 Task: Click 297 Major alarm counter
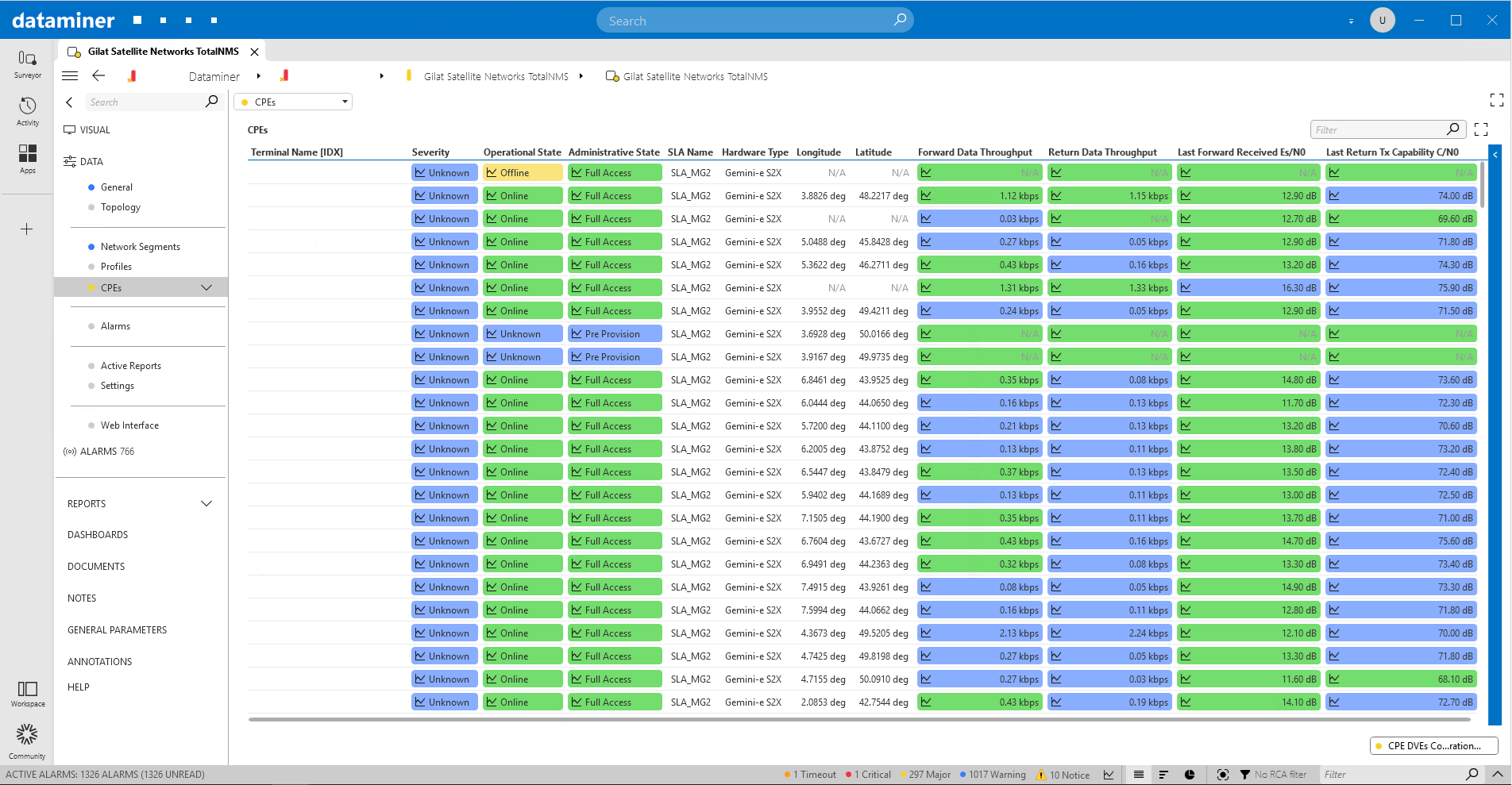coord(925,775)
